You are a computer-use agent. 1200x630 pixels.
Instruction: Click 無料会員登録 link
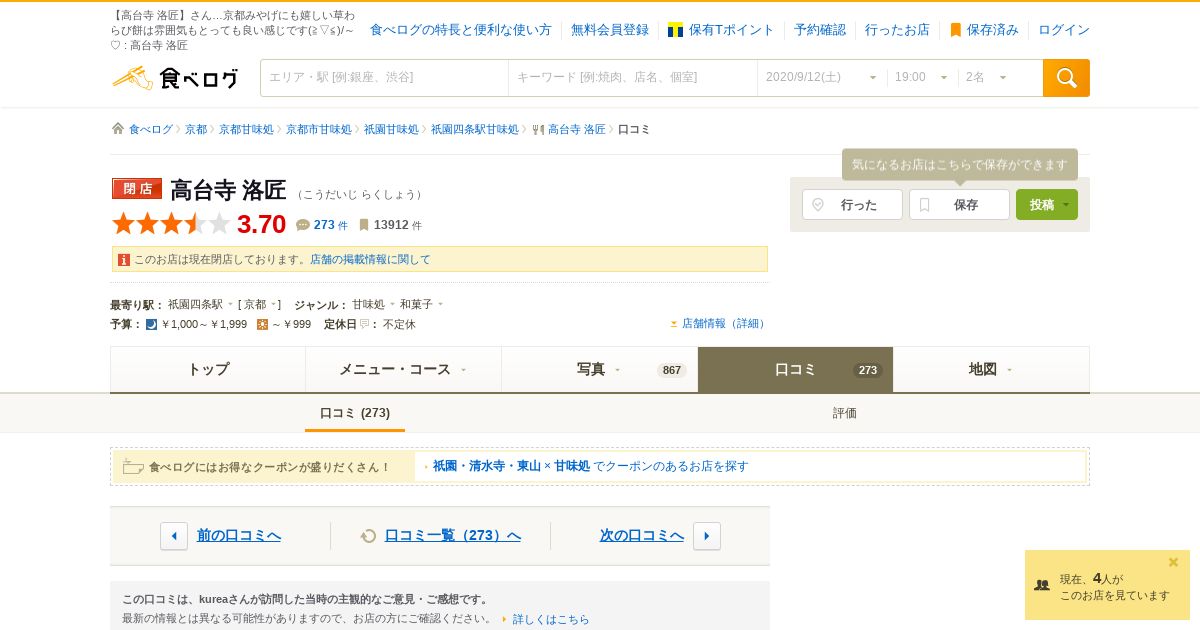click(x=610, y=30)
